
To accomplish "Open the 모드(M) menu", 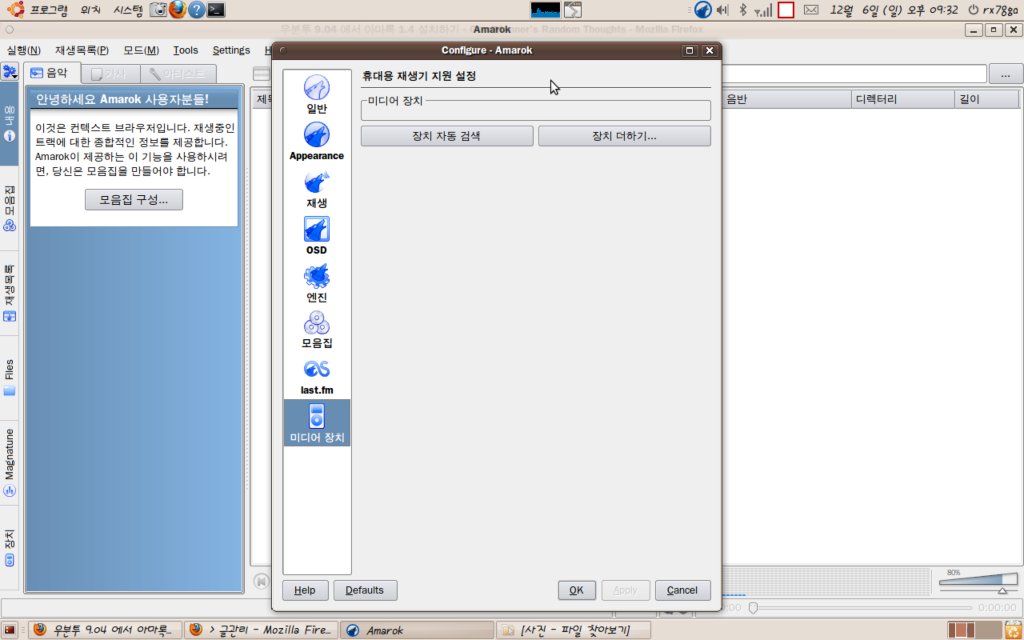I will click(141, 50).
